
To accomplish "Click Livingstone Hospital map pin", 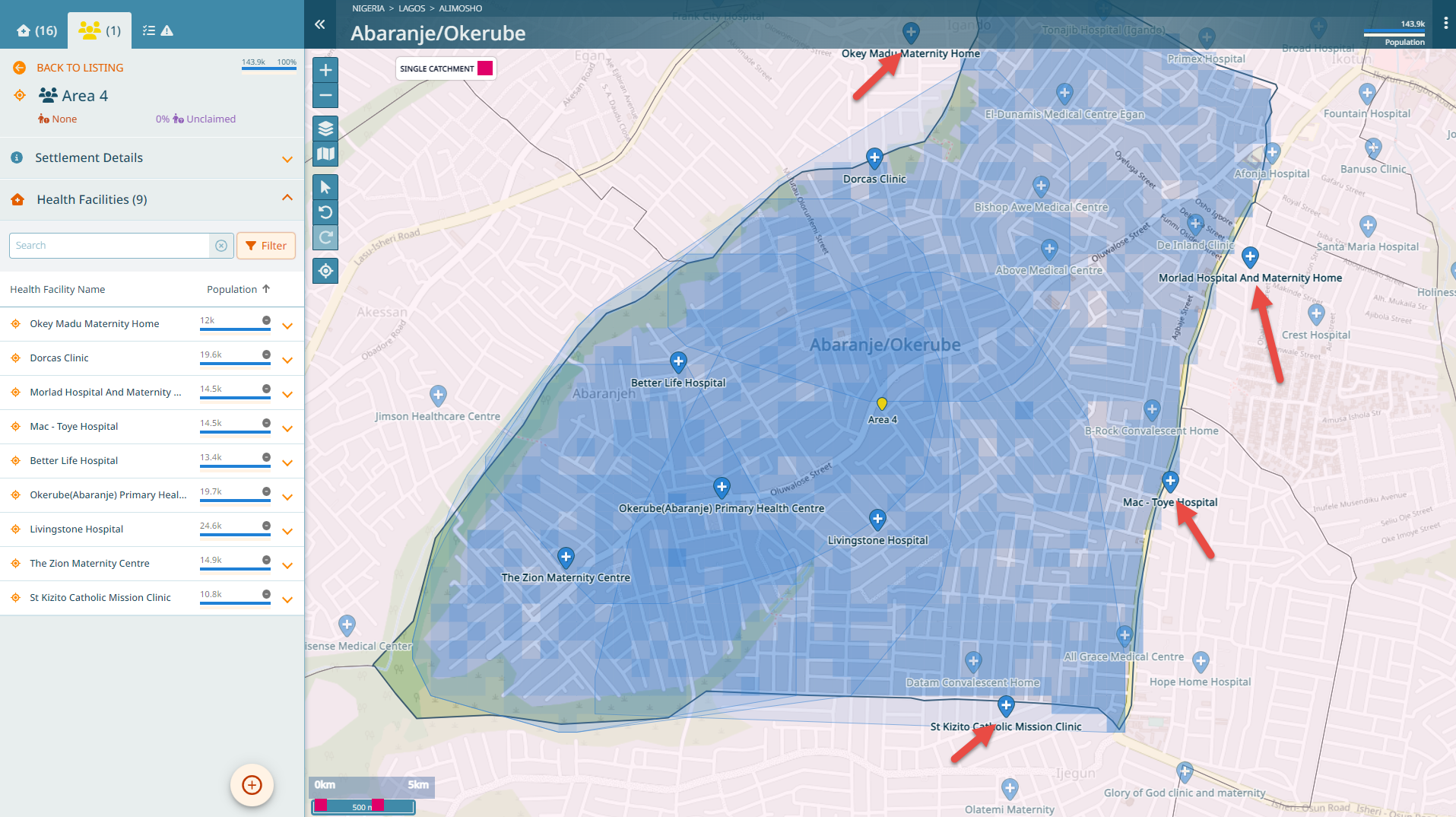I will pyautogui.click(x=877, y=520).
